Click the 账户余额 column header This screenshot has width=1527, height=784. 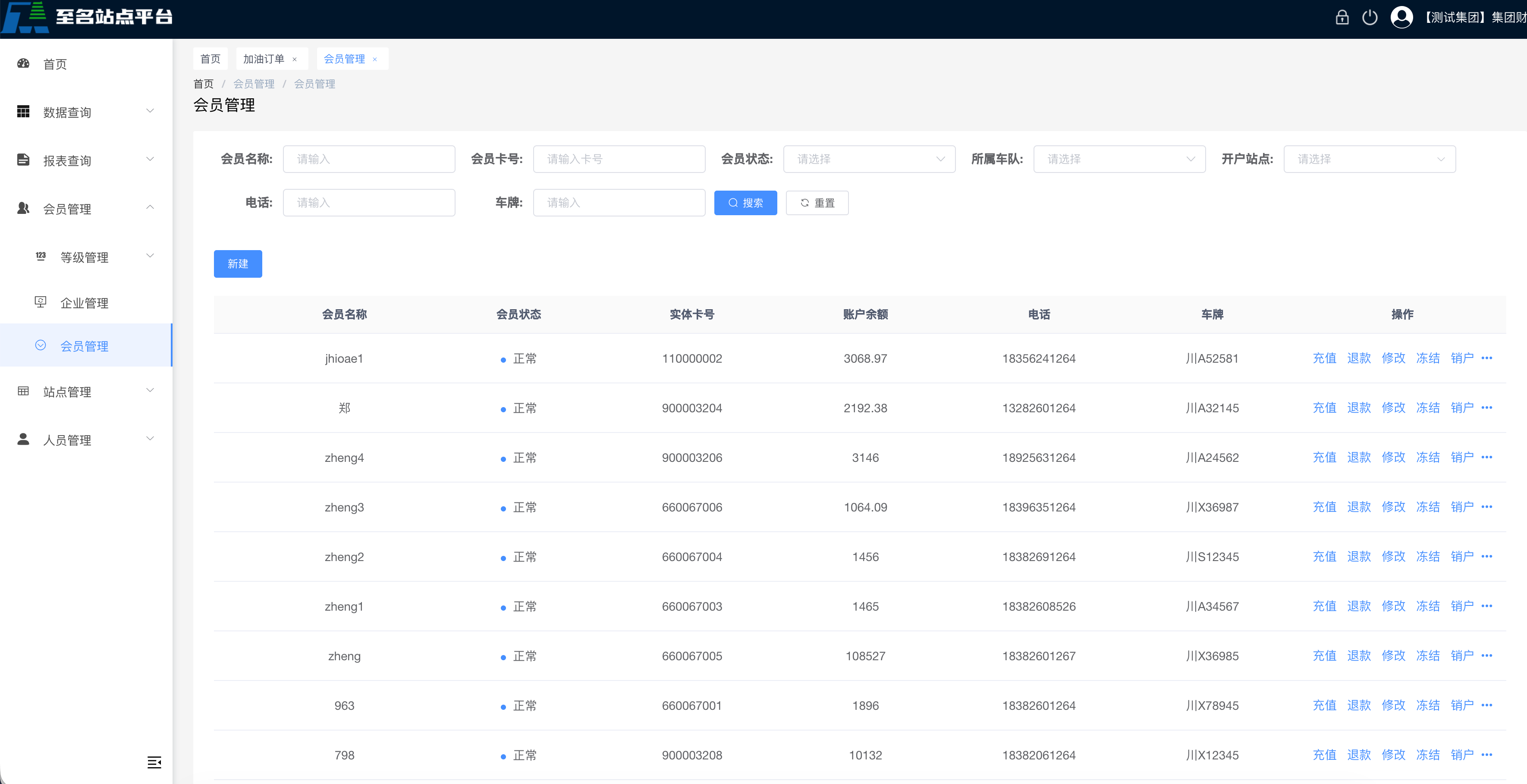click(x=865, y=315)
